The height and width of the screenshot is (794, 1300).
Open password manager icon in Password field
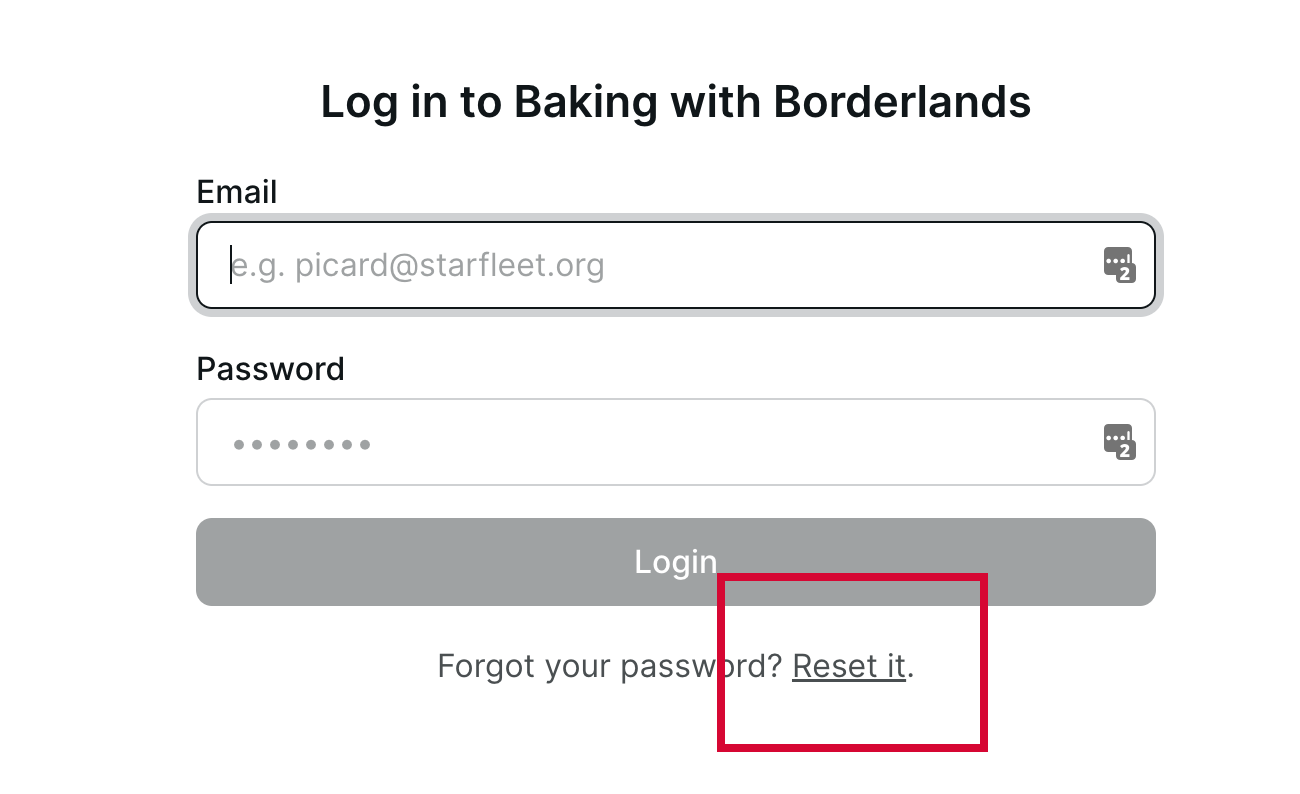tap(1119, 442)
